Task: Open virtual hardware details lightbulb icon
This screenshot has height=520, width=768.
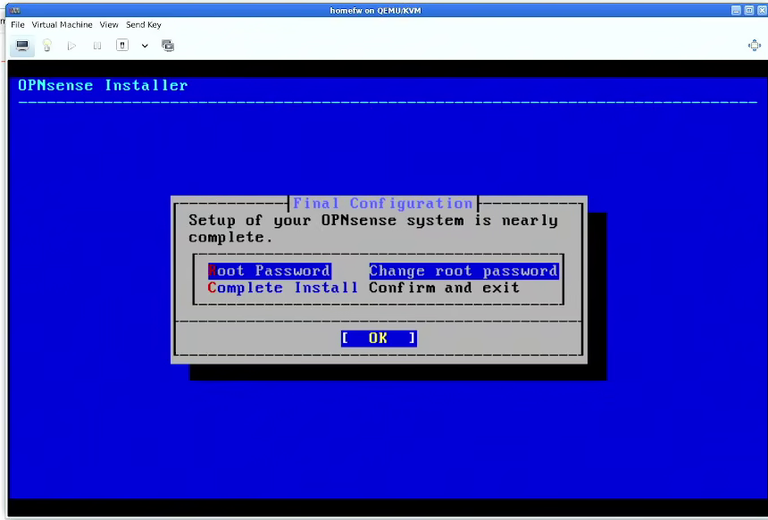Action: 47,46
